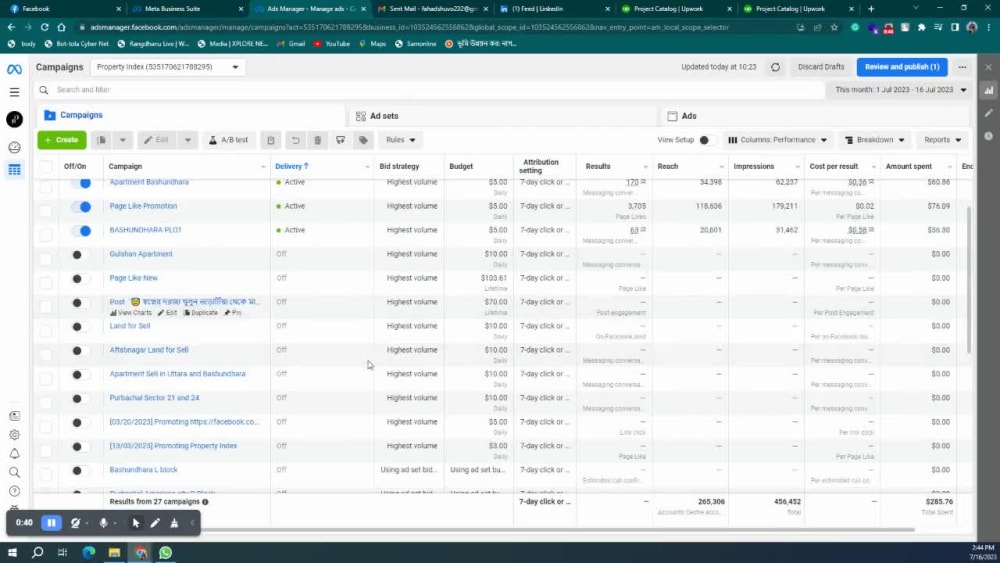
Task: Select all campaigns with header checkbox
Action: coord(46,166)
